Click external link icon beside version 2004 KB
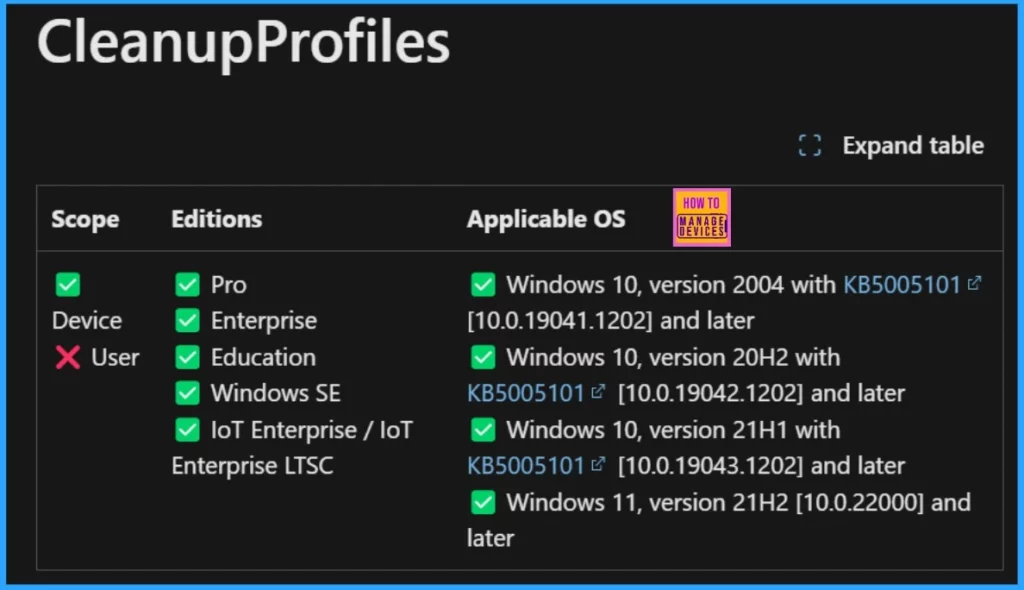Screen dimensions: 1024x590 tap(974, 283)
